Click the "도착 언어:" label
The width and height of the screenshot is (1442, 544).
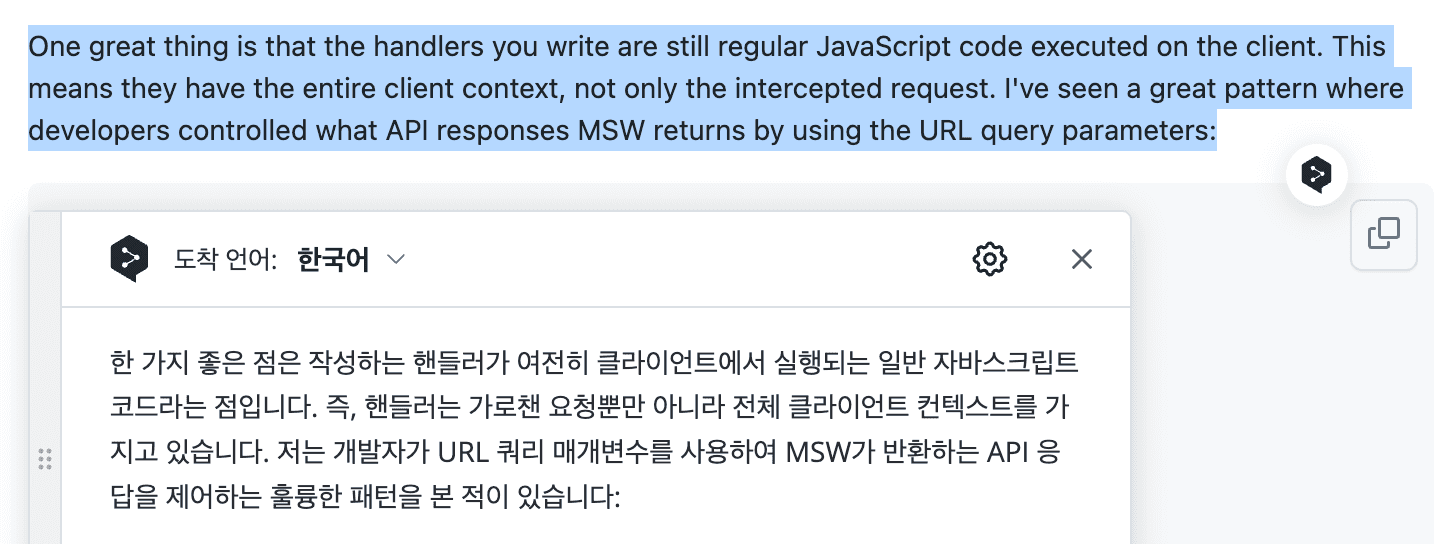point(225,261)
